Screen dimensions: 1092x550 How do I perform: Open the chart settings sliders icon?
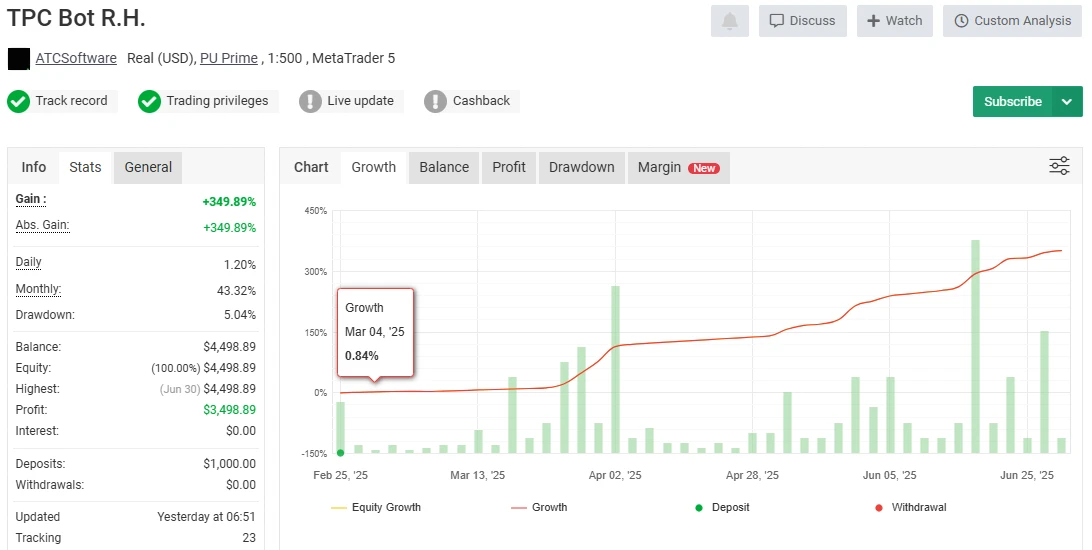1059,167
